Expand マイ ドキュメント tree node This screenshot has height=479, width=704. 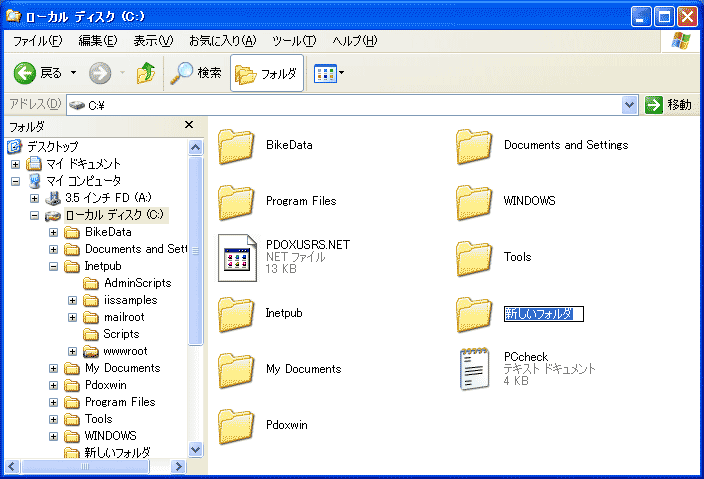pos(15,164)
